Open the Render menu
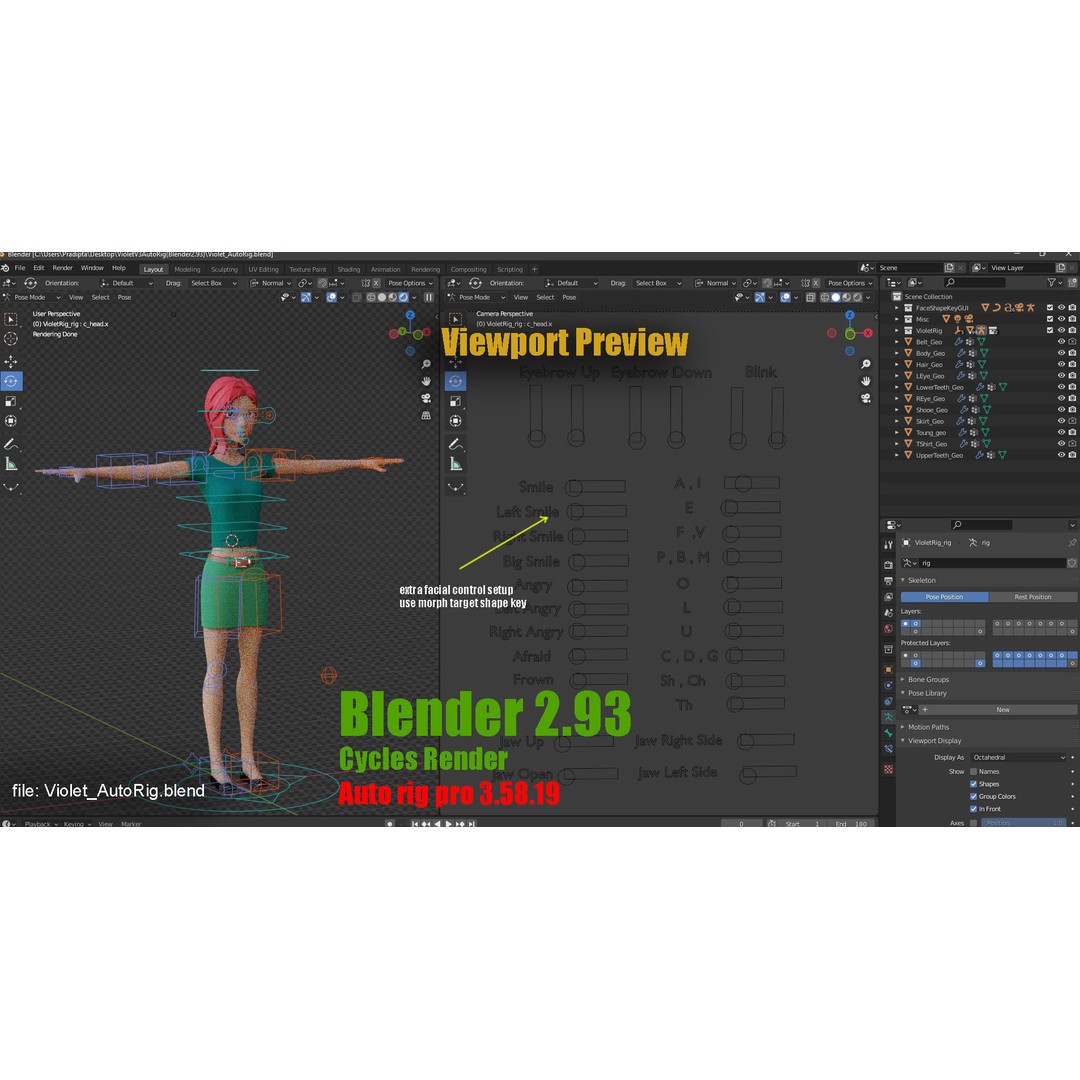The image size is (1080, 1080). pos(63,268)
